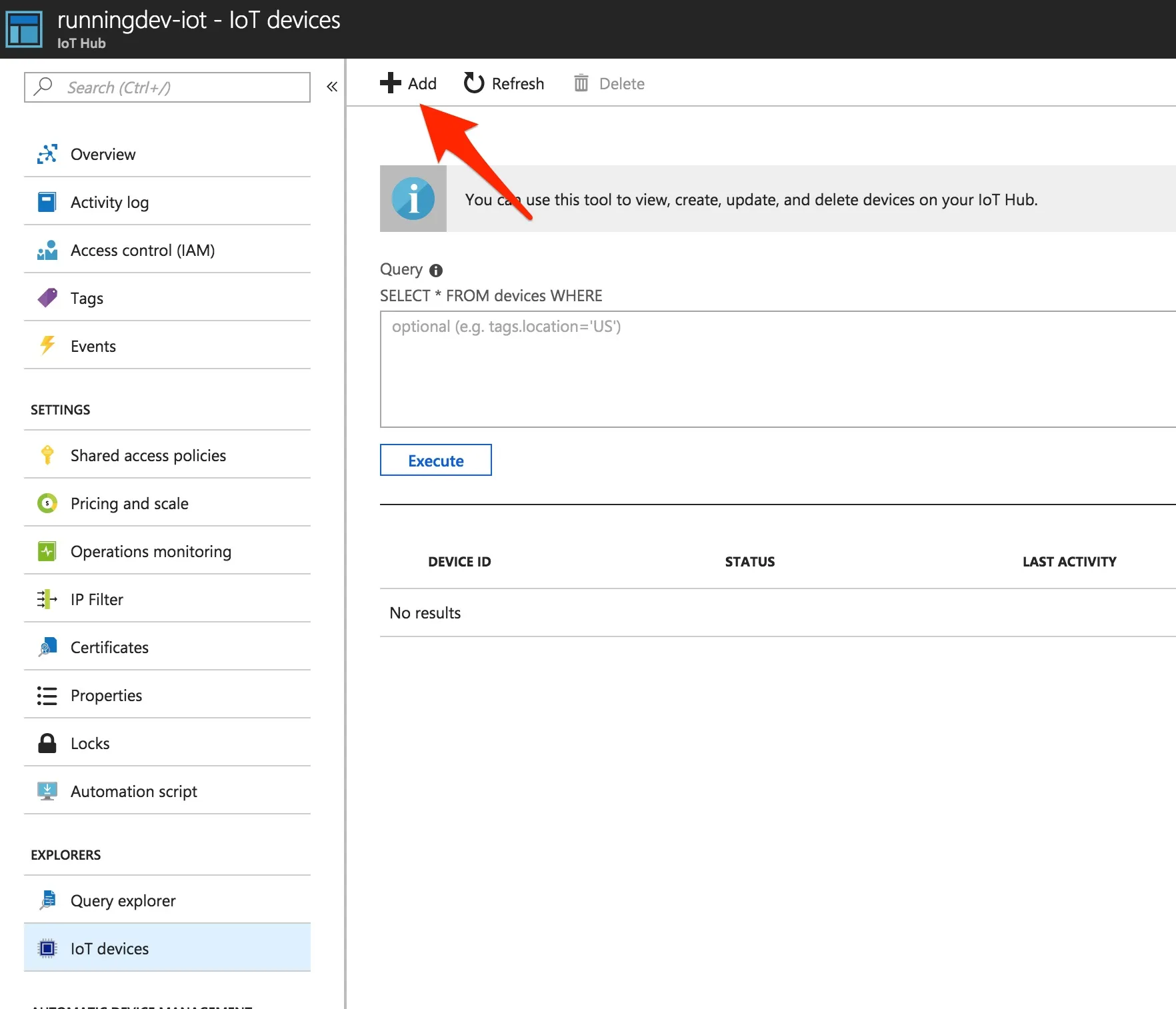Execute the device query

pos(436,460)
